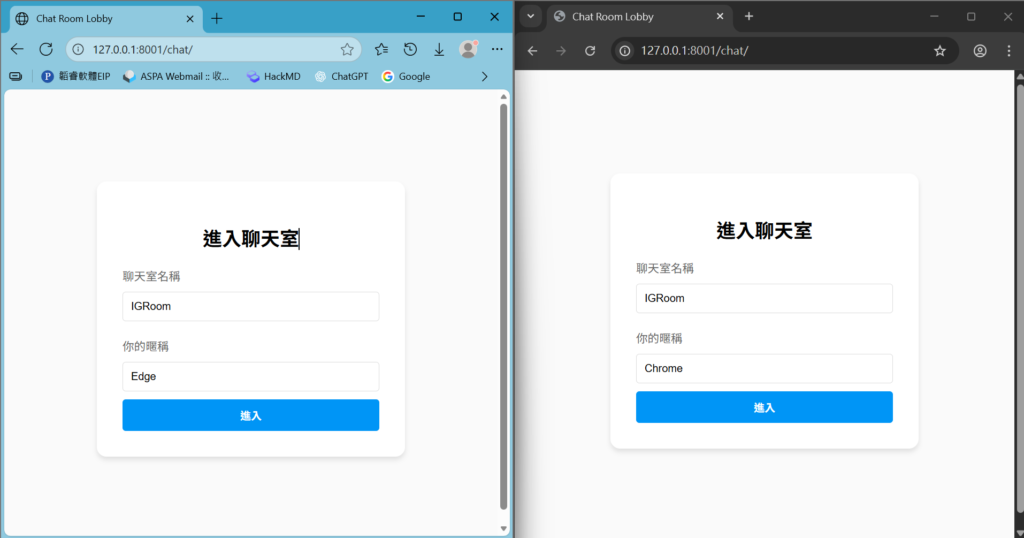Open Edge downloads icon

click(x=439, y=50)
